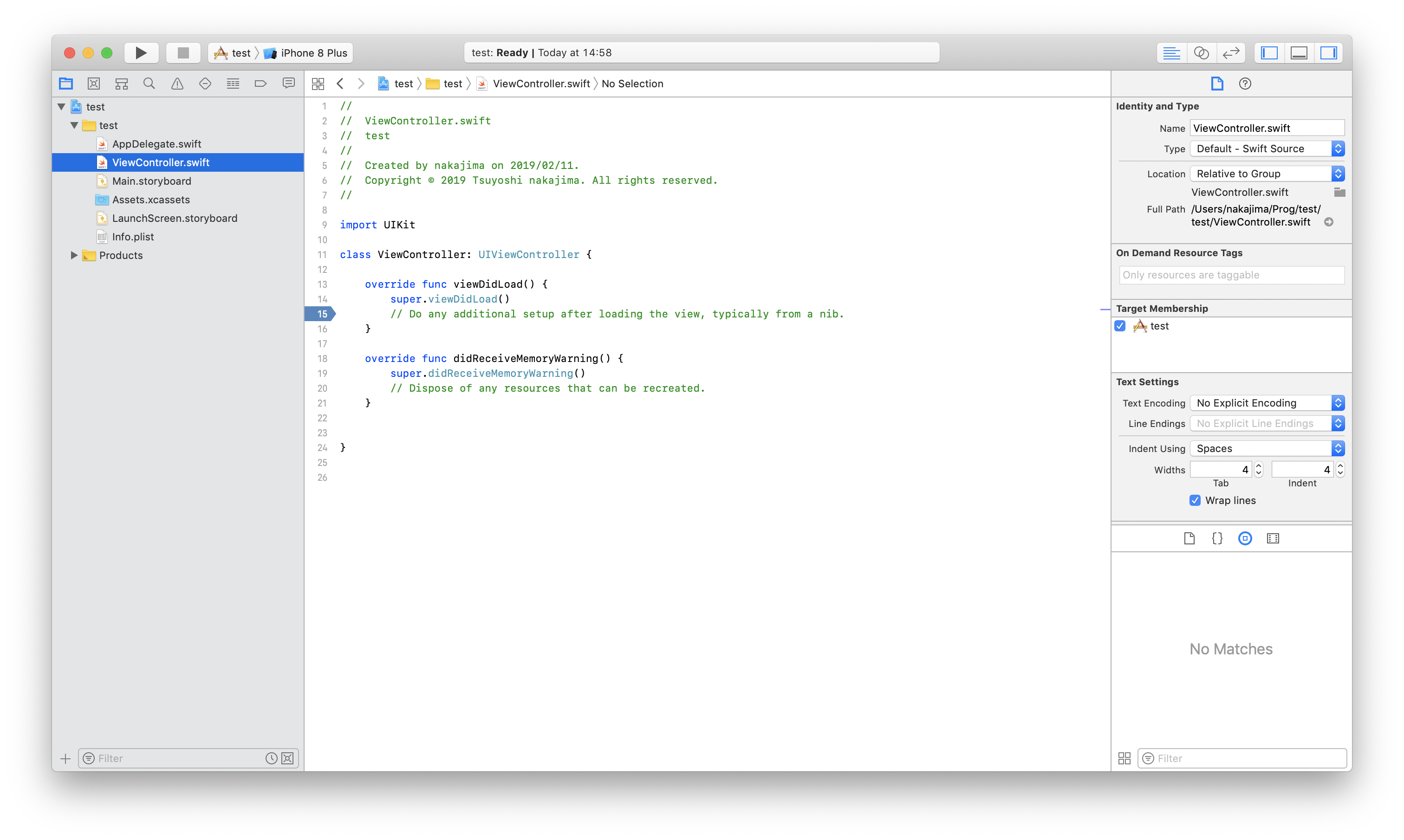Show the Assistant editor
1404x840 pixels.
1201,52
